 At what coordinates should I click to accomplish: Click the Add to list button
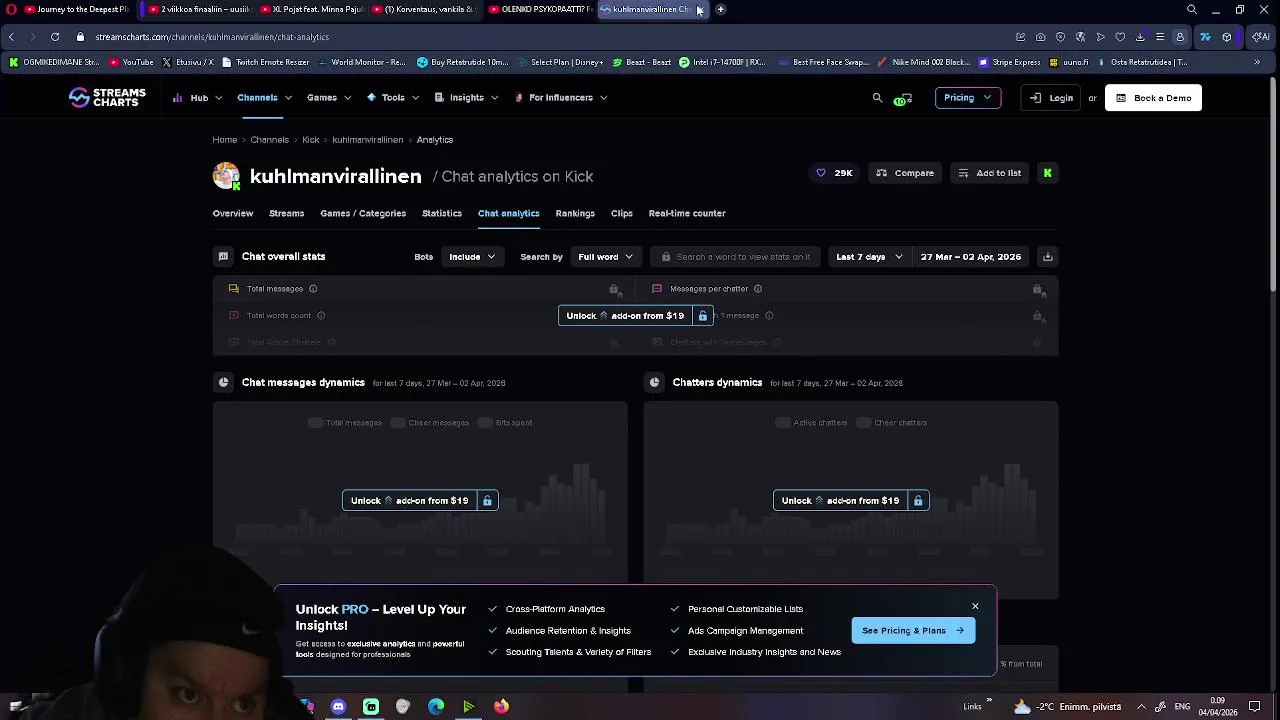coord(989,173)
